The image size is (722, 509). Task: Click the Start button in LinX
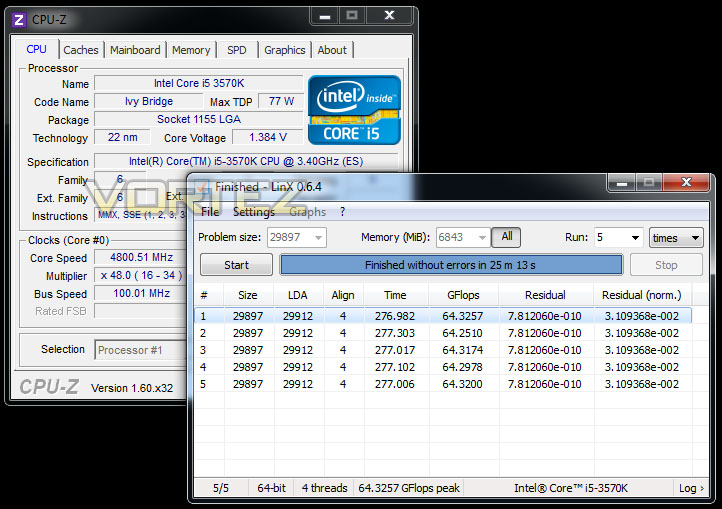click(236, 265)
